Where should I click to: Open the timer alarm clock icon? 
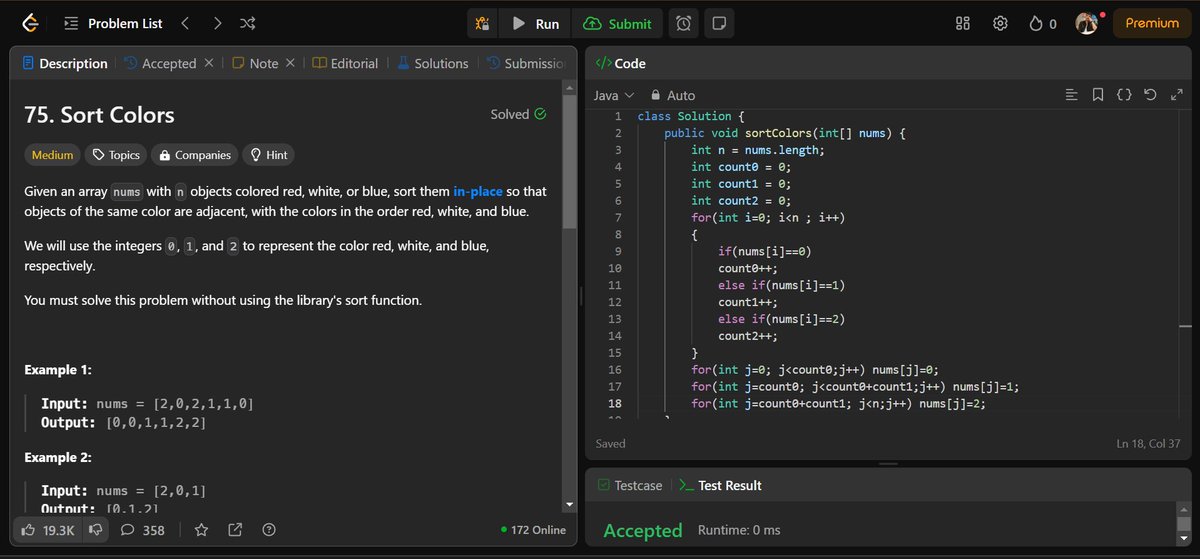point(683,23)
